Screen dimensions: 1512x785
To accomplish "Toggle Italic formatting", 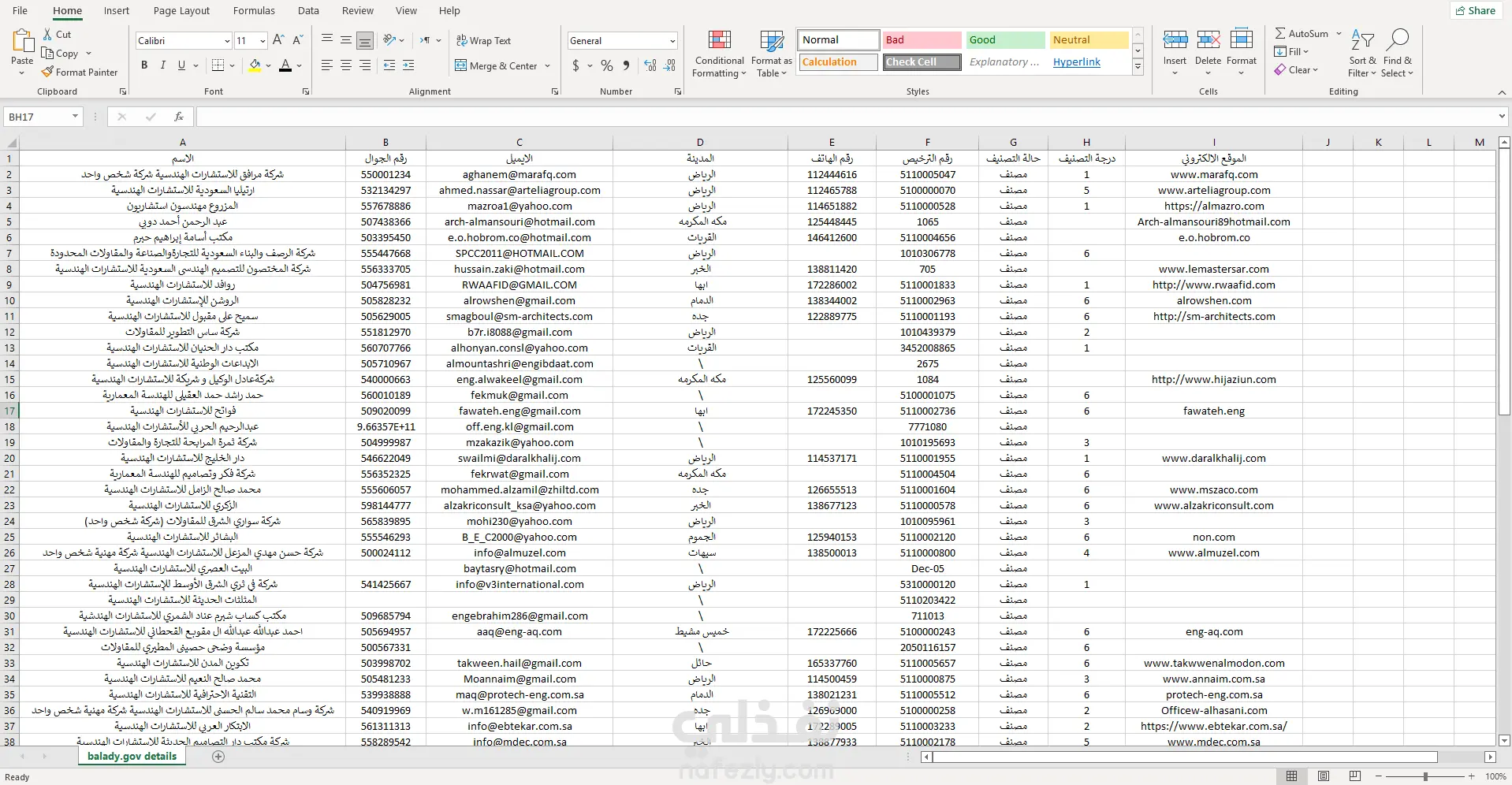I will (x=163, y=65).
